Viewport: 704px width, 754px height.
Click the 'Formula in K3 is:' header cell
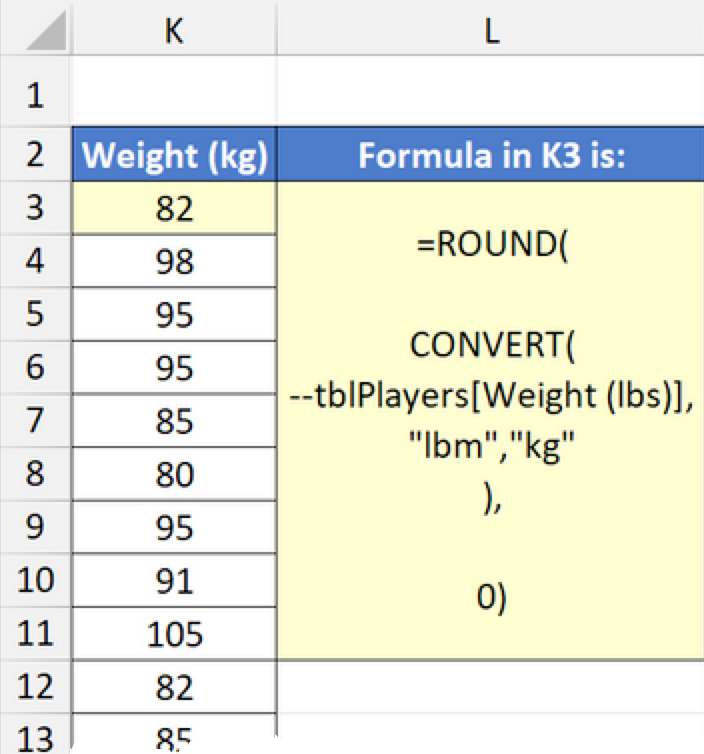[490, 155]
